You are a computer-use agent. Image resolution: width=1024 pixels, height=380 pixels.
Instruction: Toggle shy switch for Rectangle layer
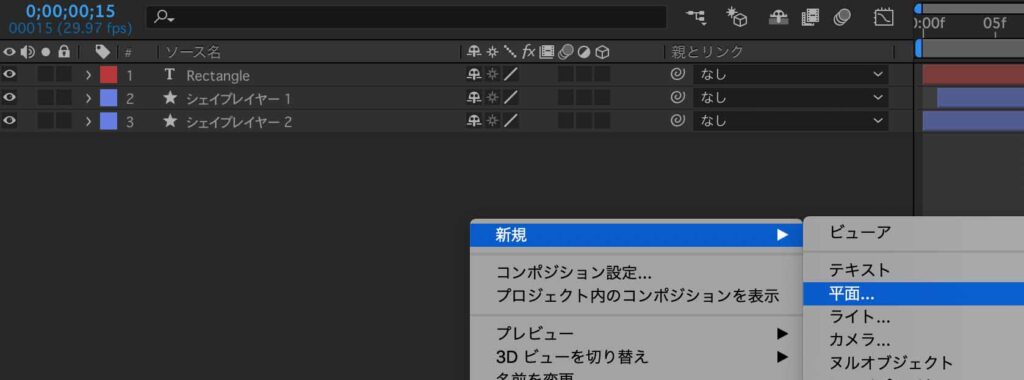[x=473, y=74]
